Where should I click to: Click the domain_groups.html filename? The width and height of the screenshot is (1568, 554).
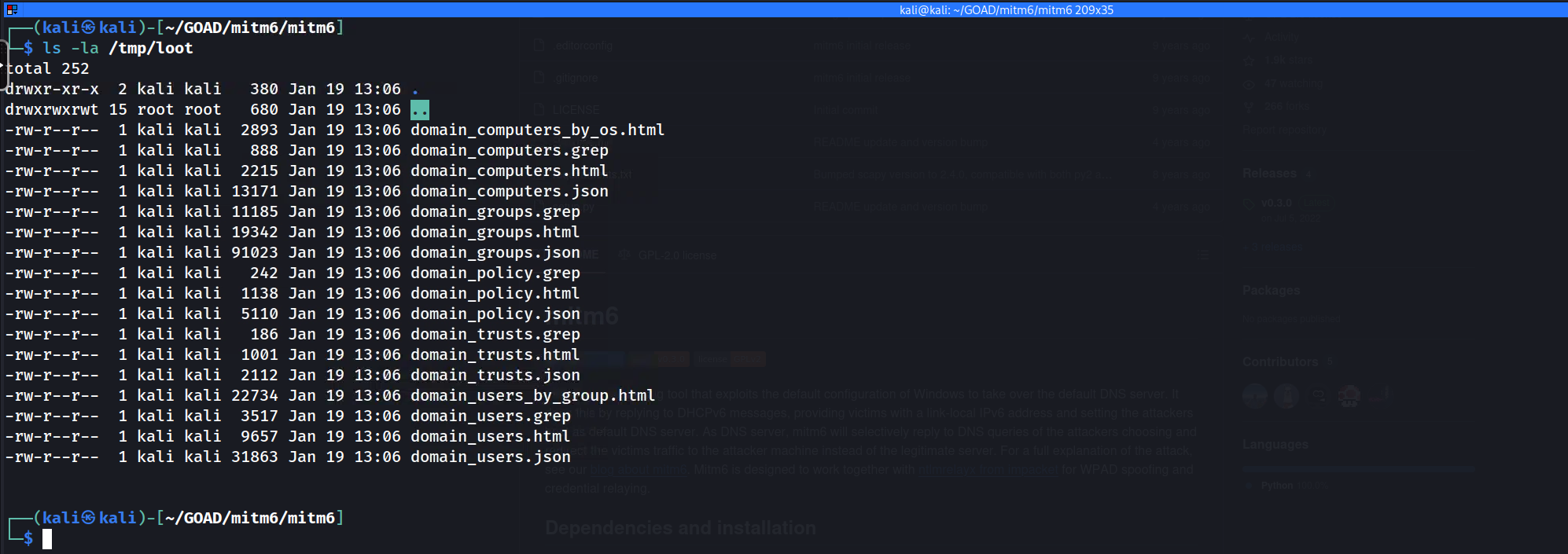[495, 232]
